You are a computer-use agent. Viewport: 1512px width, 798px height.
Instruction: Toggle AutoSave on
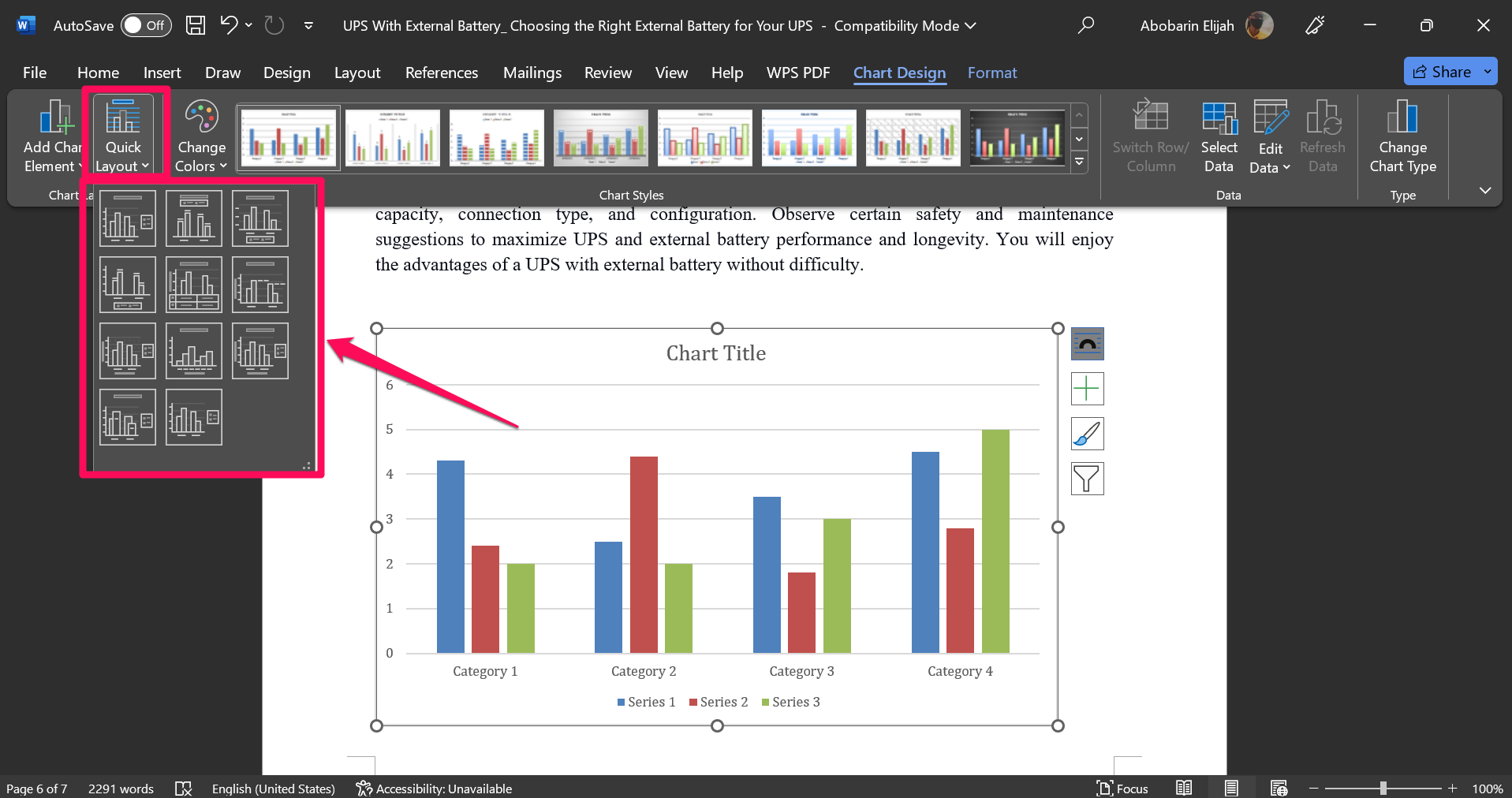point(147,24)
